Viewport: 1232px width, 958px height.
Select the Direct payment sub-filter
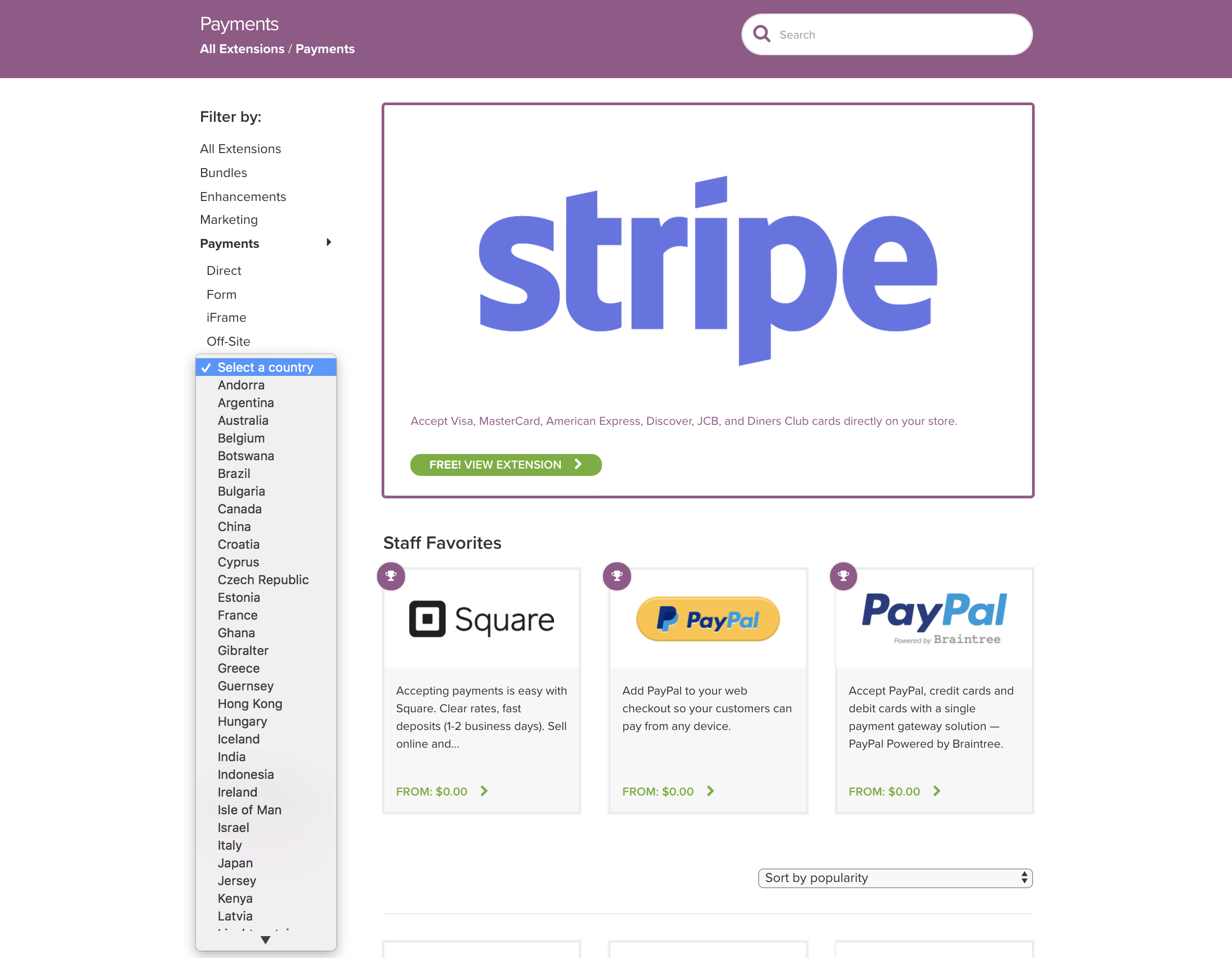point(223,270)
